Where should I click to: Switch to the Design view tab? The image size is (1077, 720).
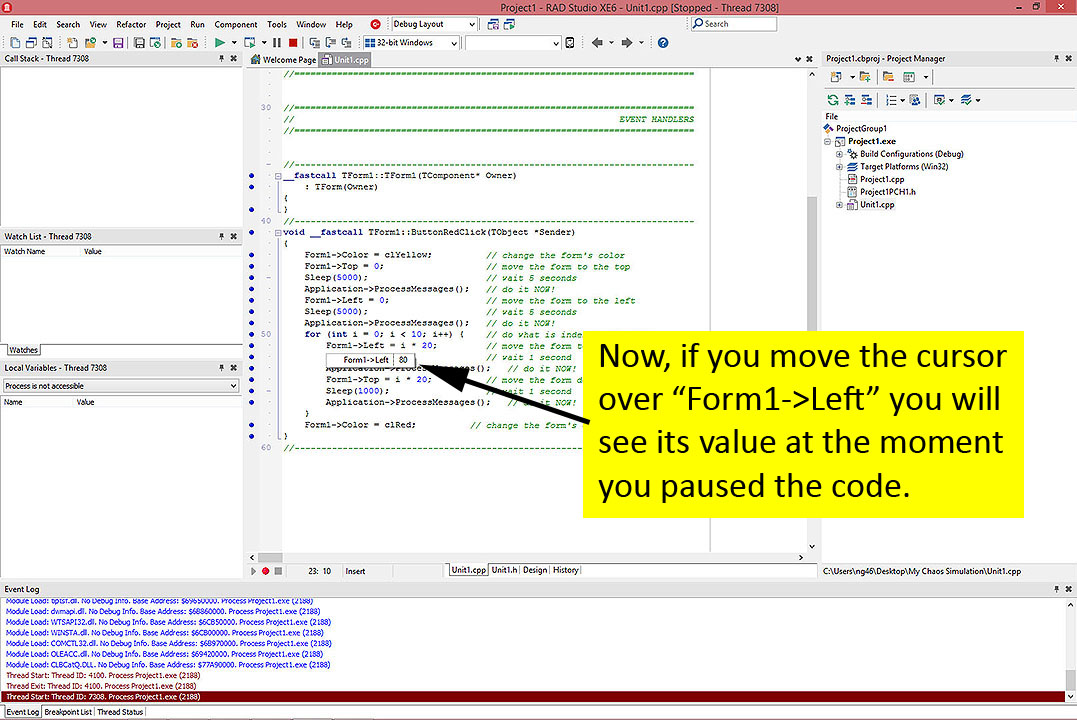click(535, 570)
